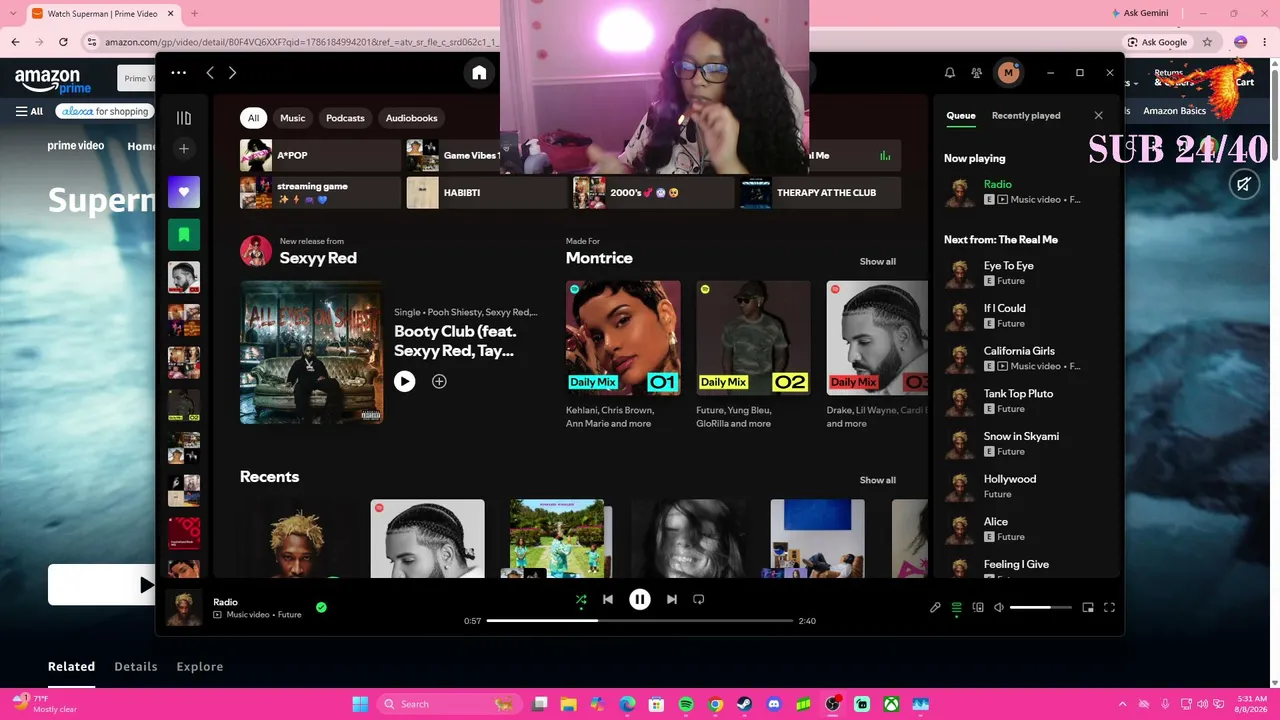This screenshot has height=720, width=1280.
Task: Open the 2000's playlist tile
Action: 653,192
